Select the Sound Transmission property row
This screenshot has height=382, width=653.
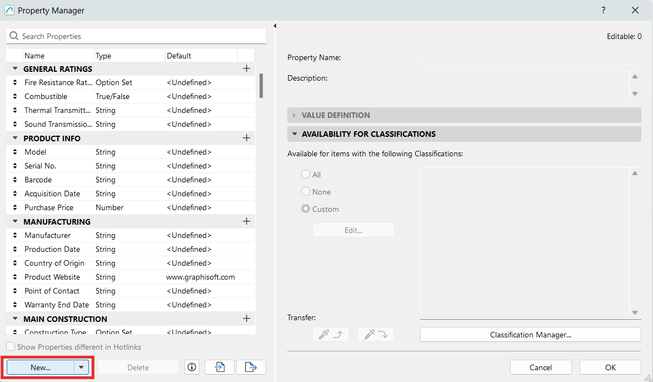click(130, 124)
